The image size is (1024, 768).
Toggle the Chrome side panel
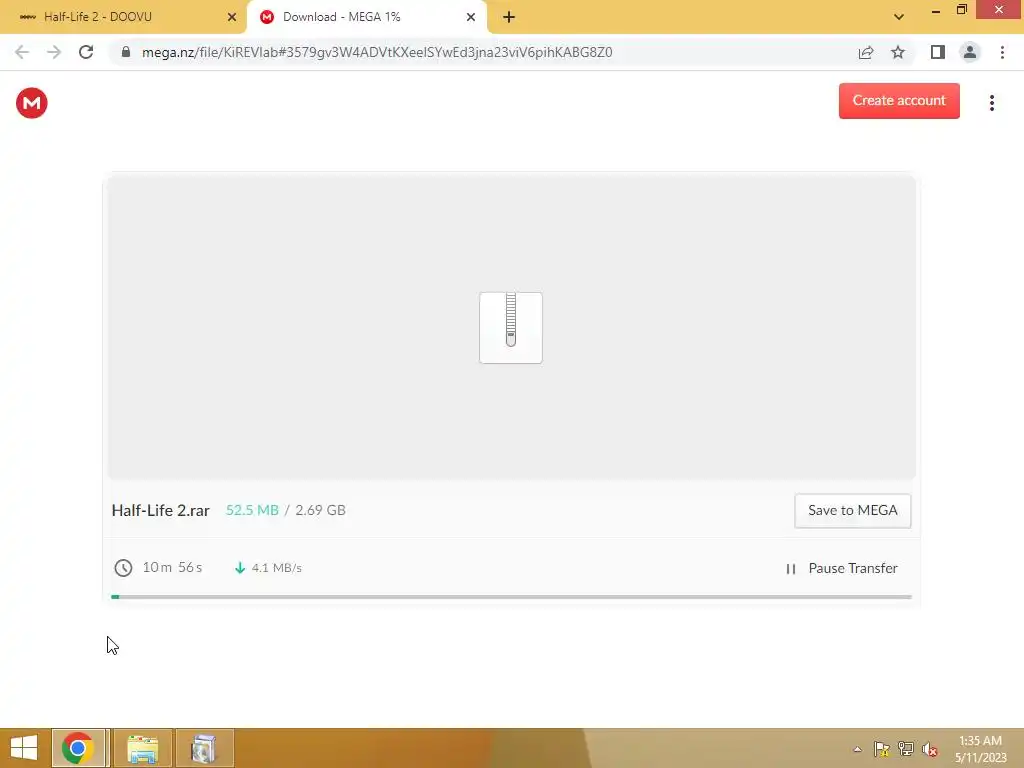[938, 52]
